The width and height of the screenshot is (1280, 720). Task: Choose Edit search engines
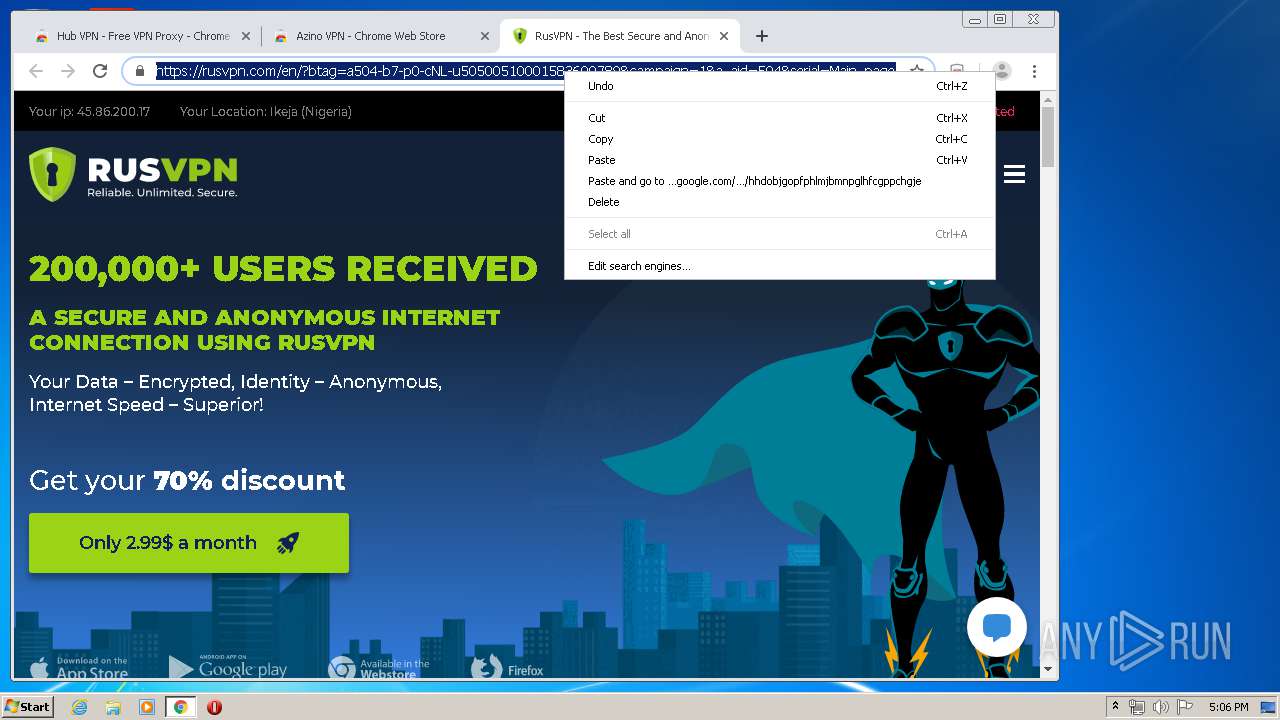point(779,266)
